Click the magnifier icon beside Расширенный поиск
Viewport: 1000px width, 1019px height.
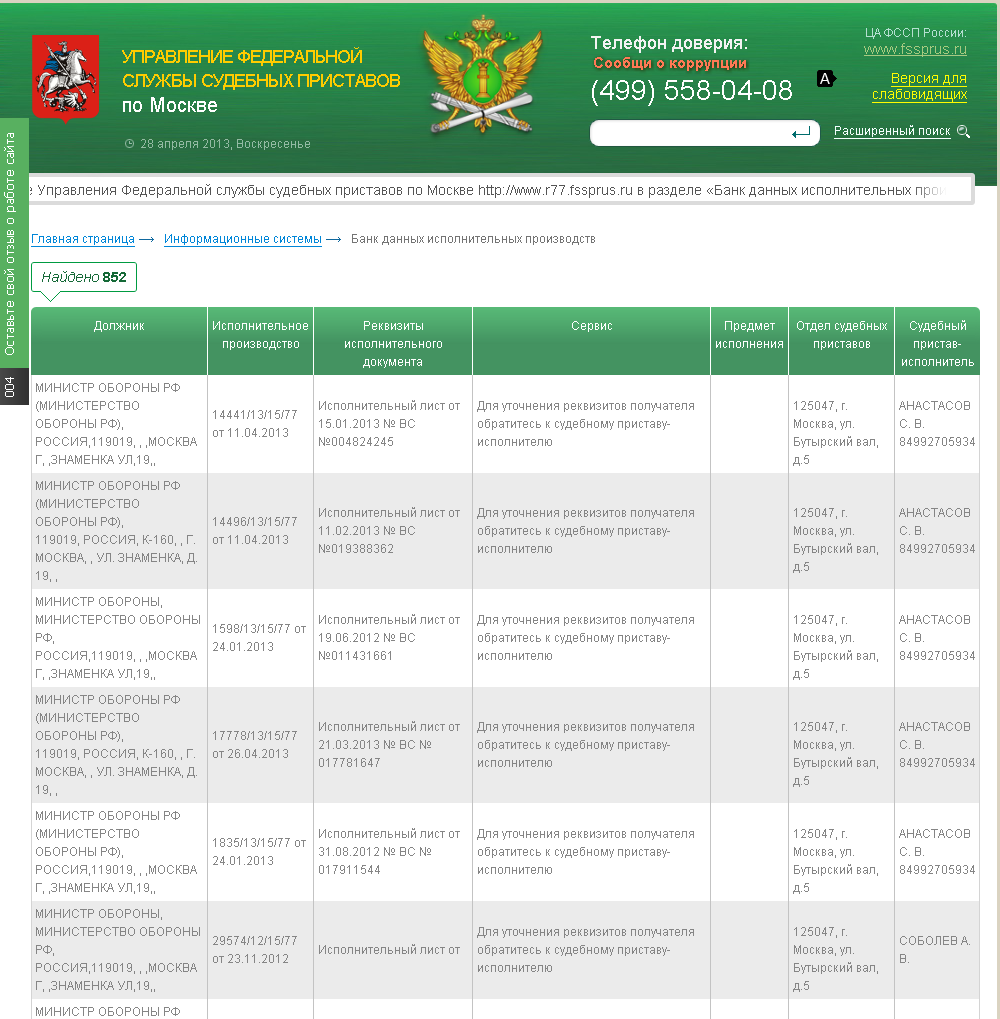pyautogui.click(x=963, y=131)
